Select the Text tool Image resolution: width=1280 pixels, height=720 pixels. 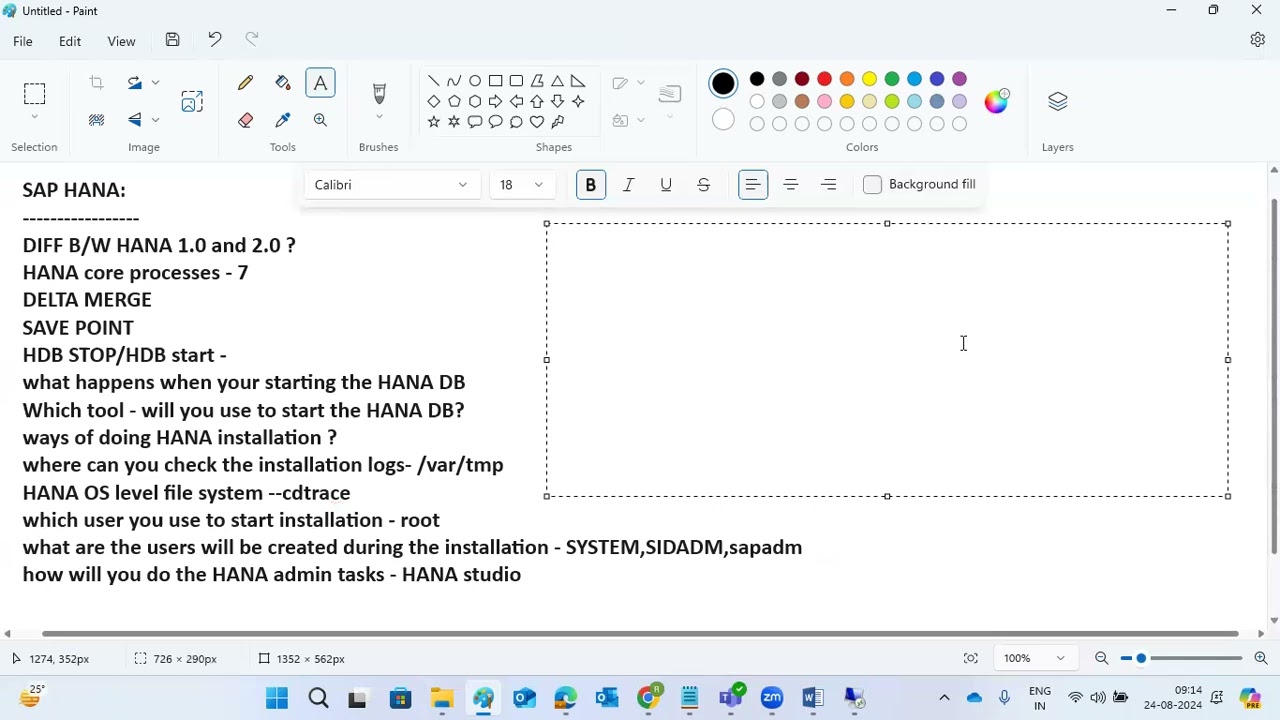pyautogui.click(x=320, y=82)
